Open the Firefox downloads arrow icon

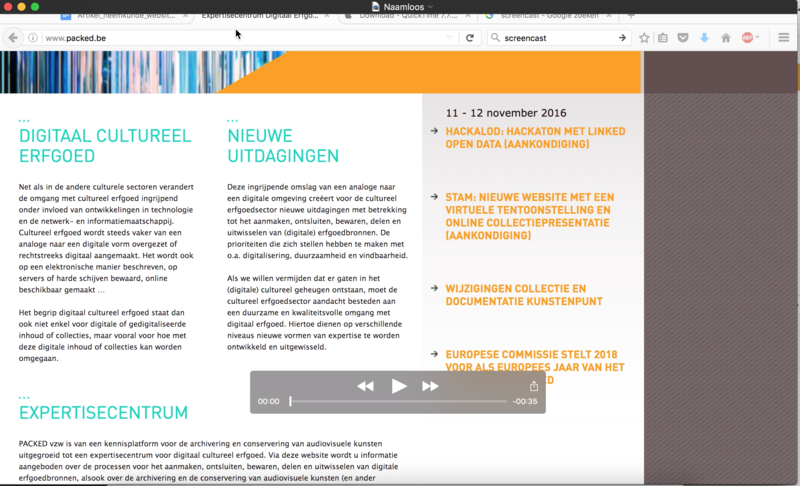[704, 38]
